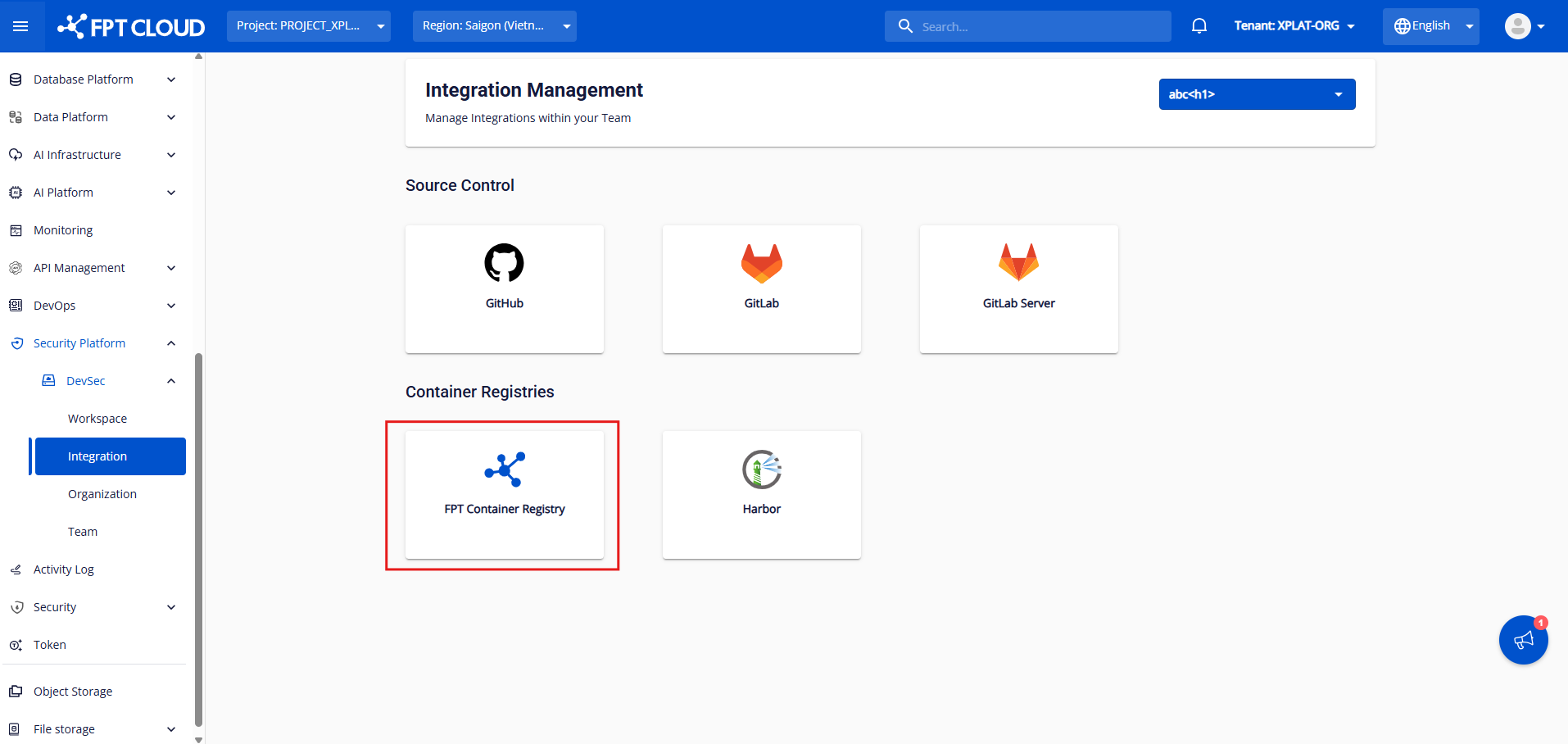Open the abc<h1> team dropdown
The width and height of the screenshot is (1568, 744).
coord(1257,94)
